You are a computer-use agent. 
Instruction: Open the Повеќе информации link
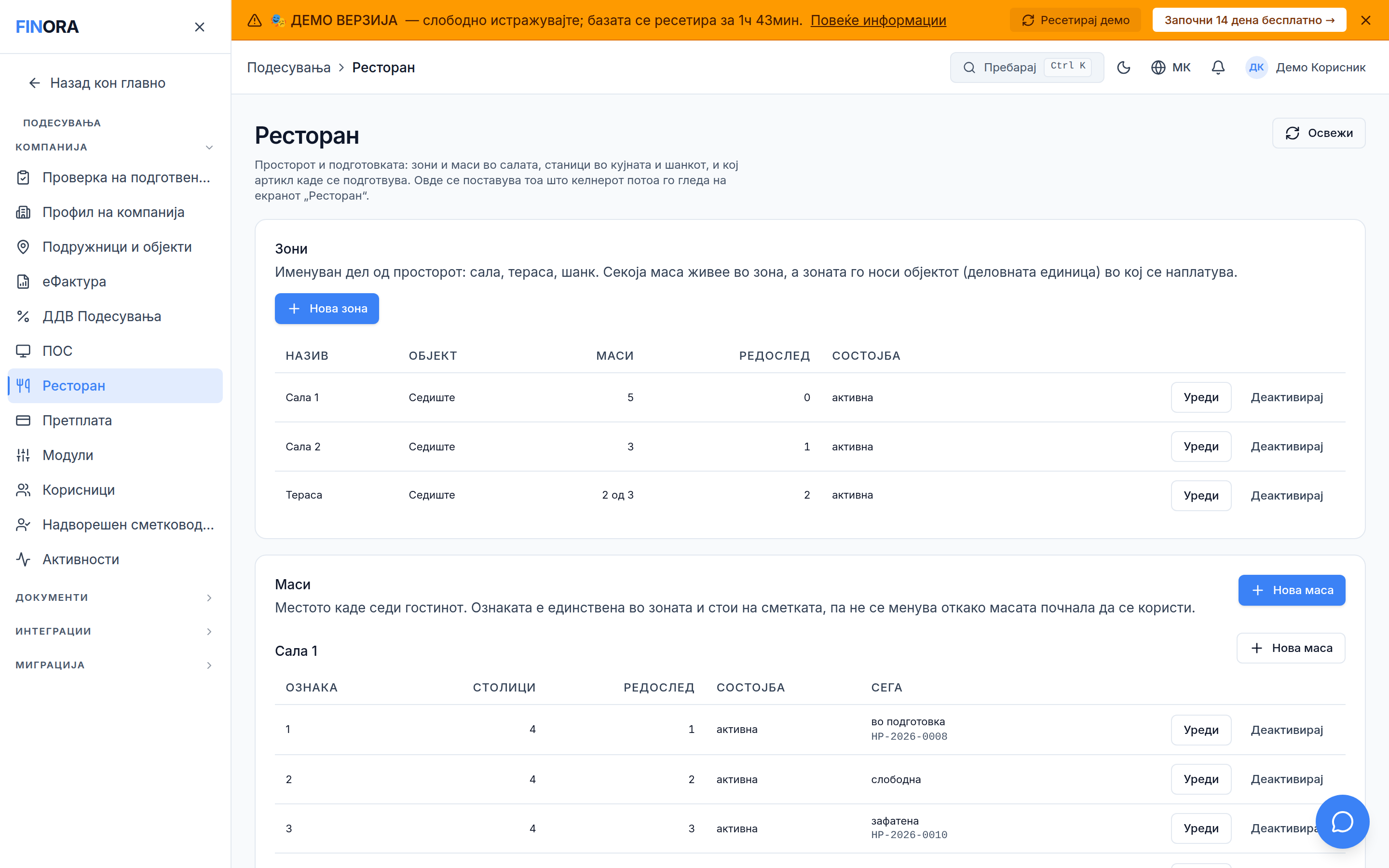click(878, 20)
